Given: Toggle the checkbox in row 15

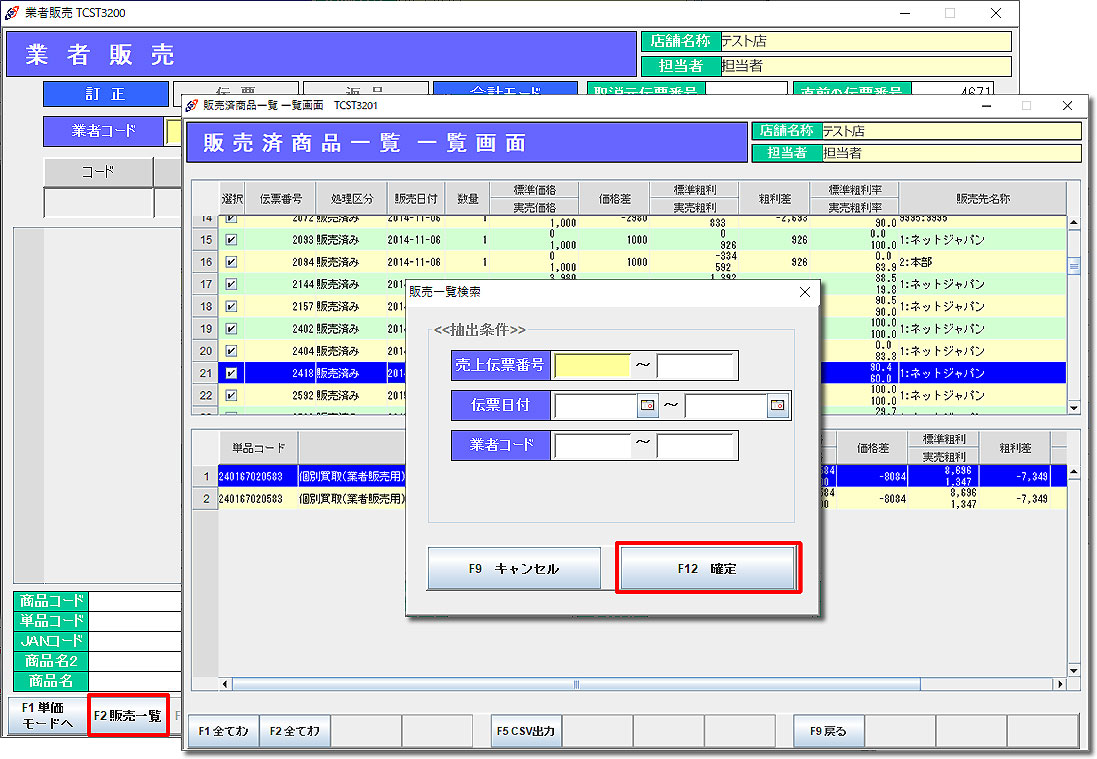Looking at the screenshot, I should pos(231,240).
